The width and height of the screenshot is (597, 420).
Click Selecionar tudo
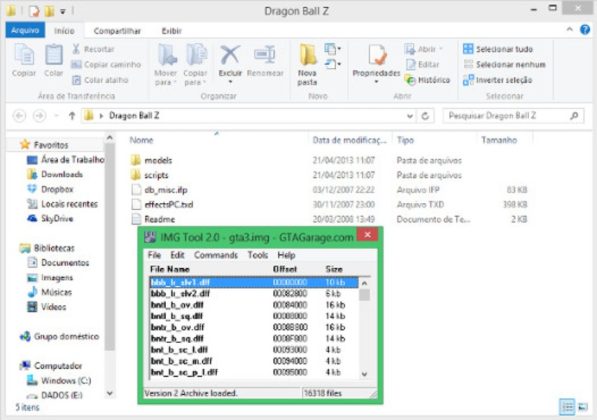tap(498, 49)
